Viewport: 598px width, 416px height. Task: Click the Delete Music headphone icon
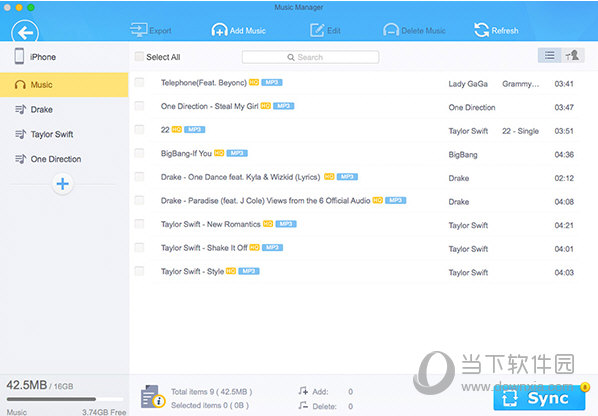click(x=391, y=30)
